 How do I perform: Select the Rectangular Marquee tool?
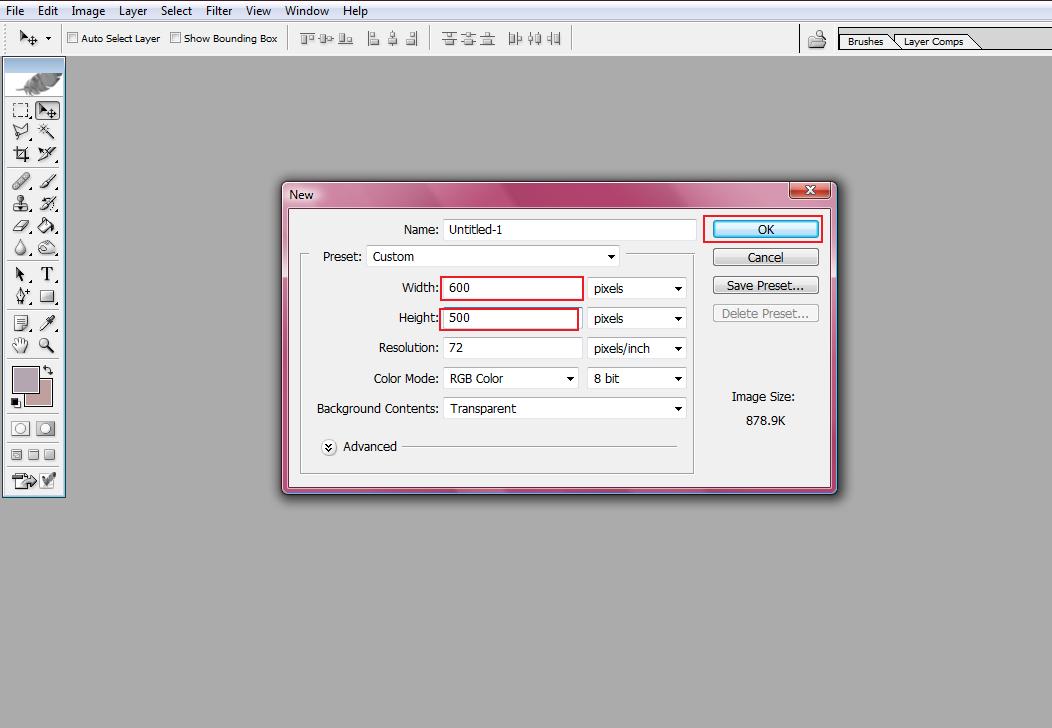[x=21, y=111]
